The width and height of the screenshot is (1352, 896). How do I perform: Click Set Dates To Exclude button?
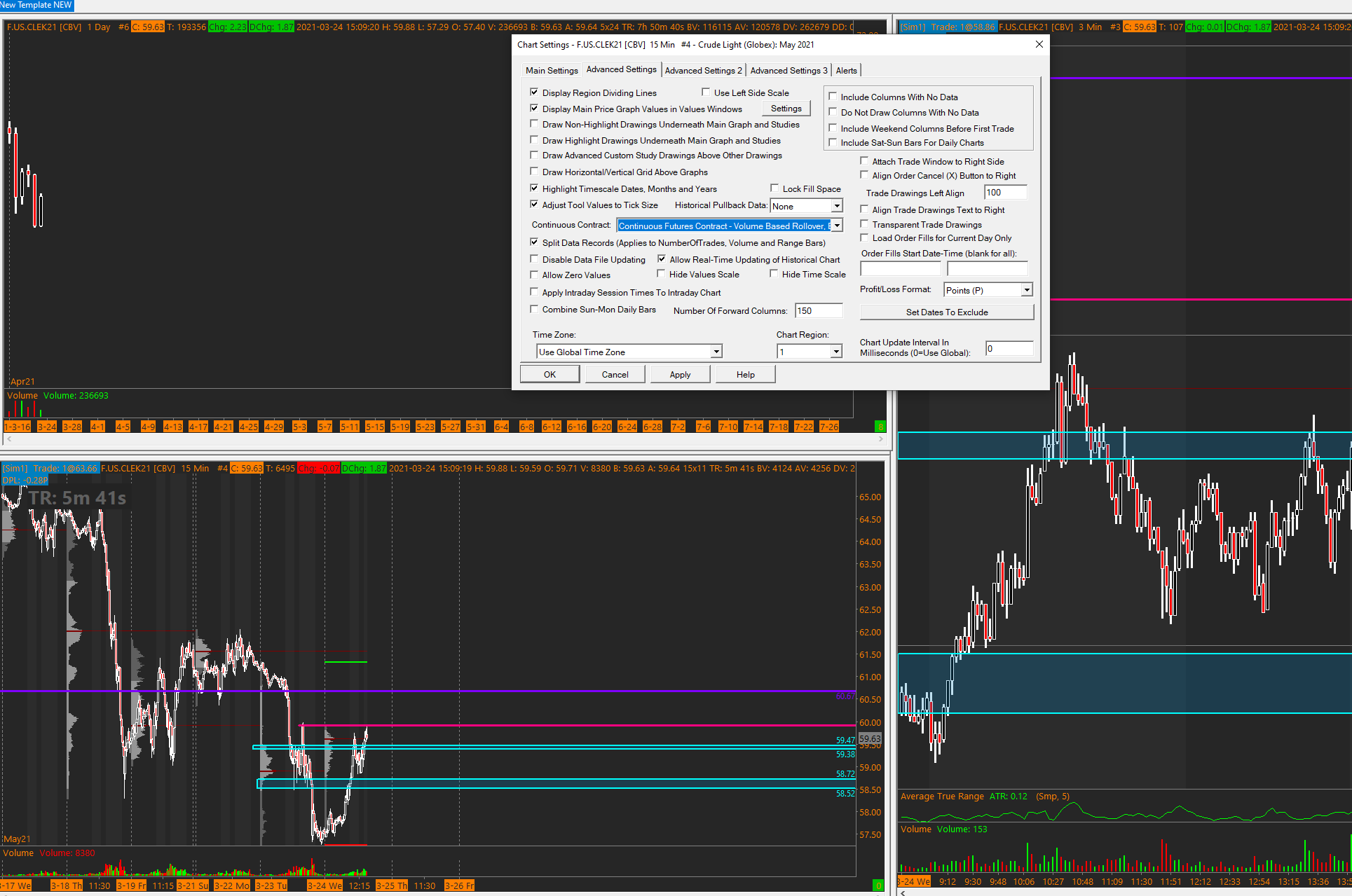tap(946, 312)
